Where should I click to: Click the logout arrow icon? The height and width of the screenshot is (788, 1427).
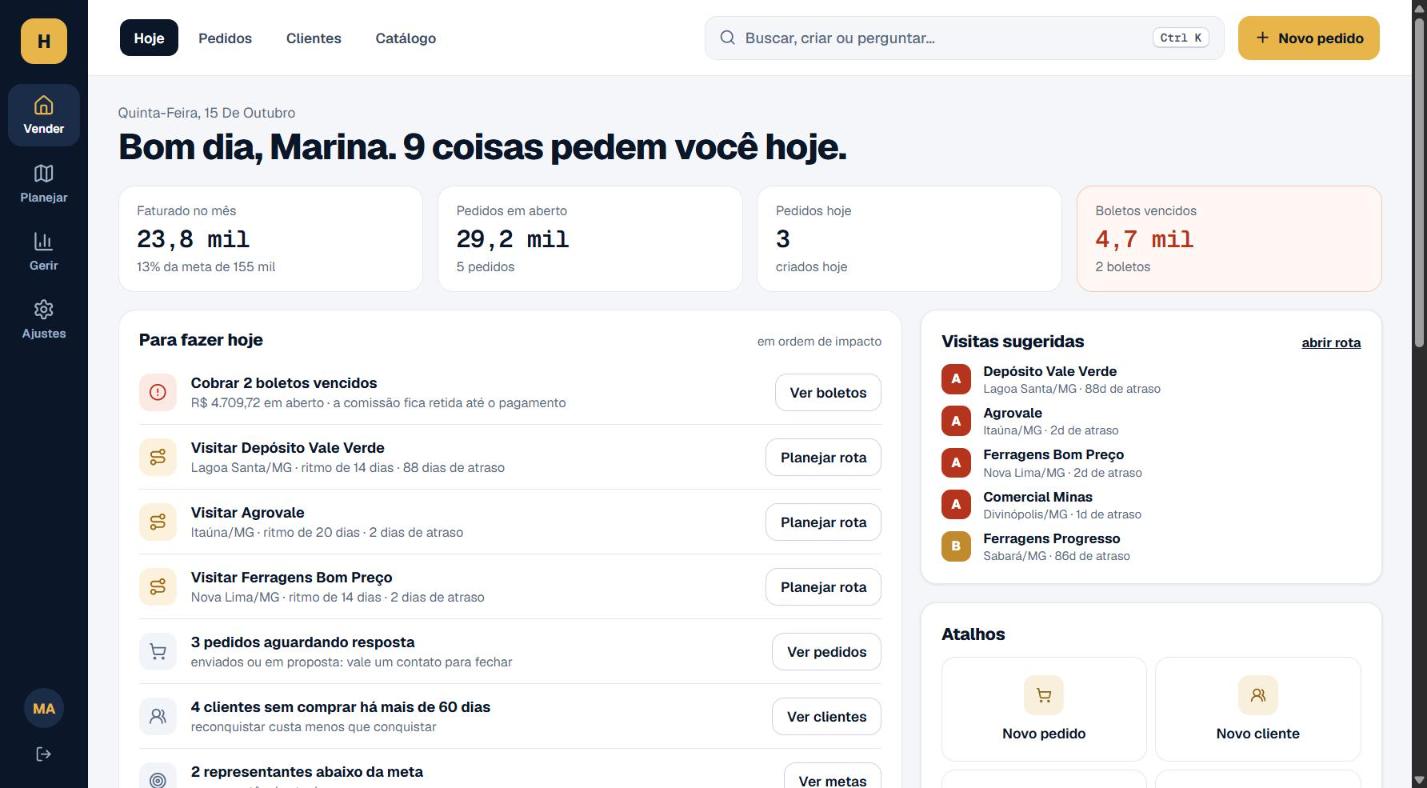[x=44, y=754]
